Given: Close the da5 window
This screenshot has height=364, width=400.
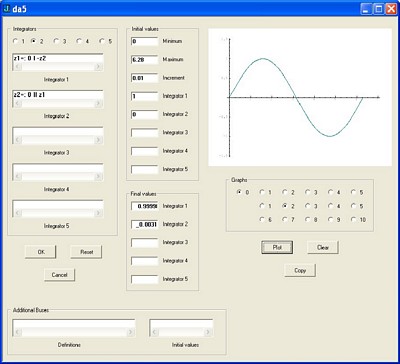Looking at the screenshot, I should (391, 9).
